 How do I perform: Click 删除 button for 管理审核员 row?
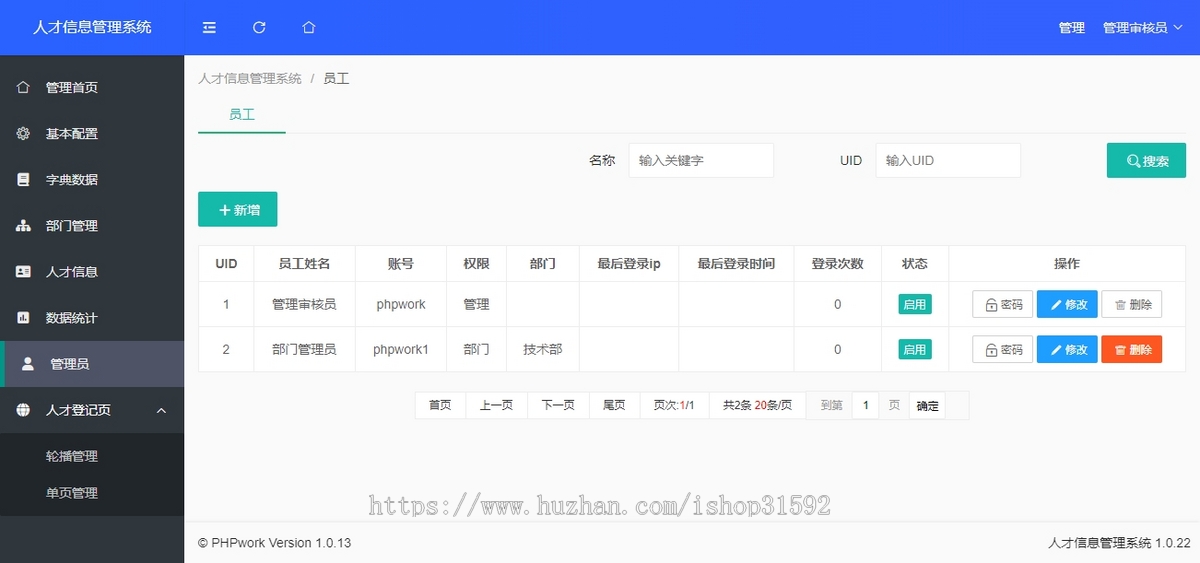[1132, 304]
